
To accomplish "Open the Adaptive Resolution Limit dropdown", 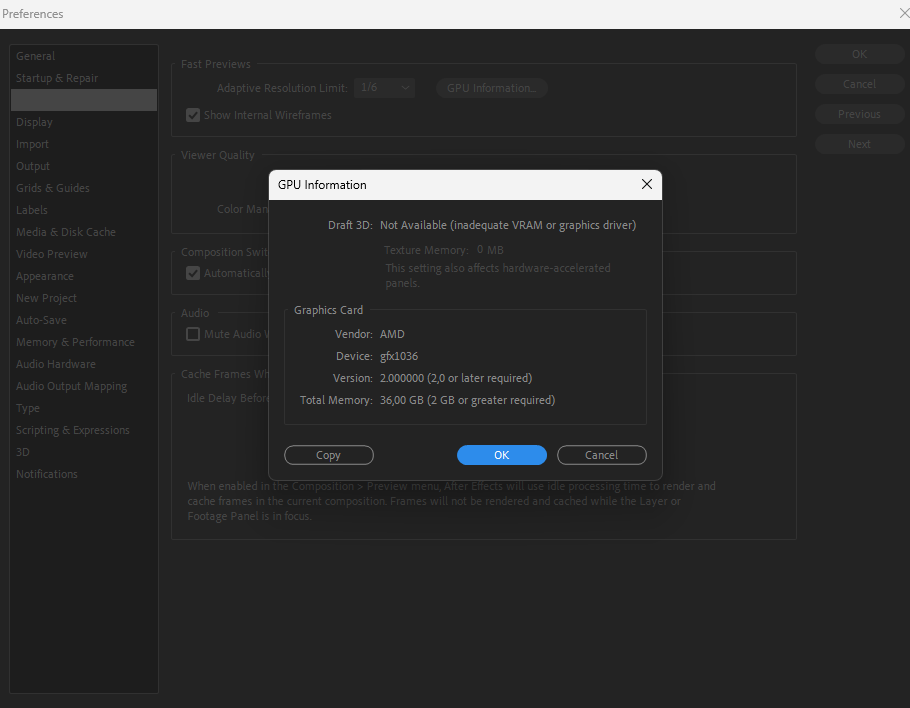I will click(x=384, y=87).
